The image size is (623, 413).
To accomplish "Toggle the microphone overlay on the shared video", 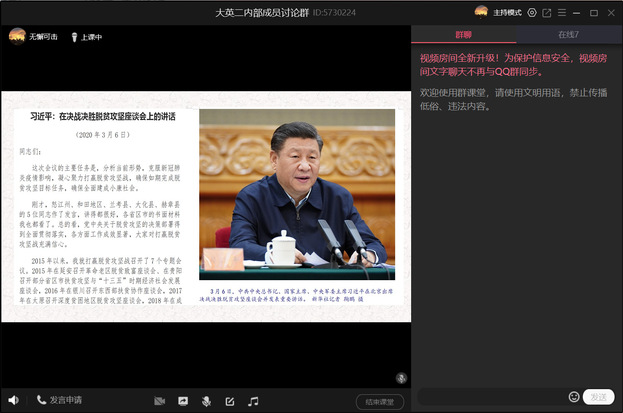I will click(x=400, y=378).
